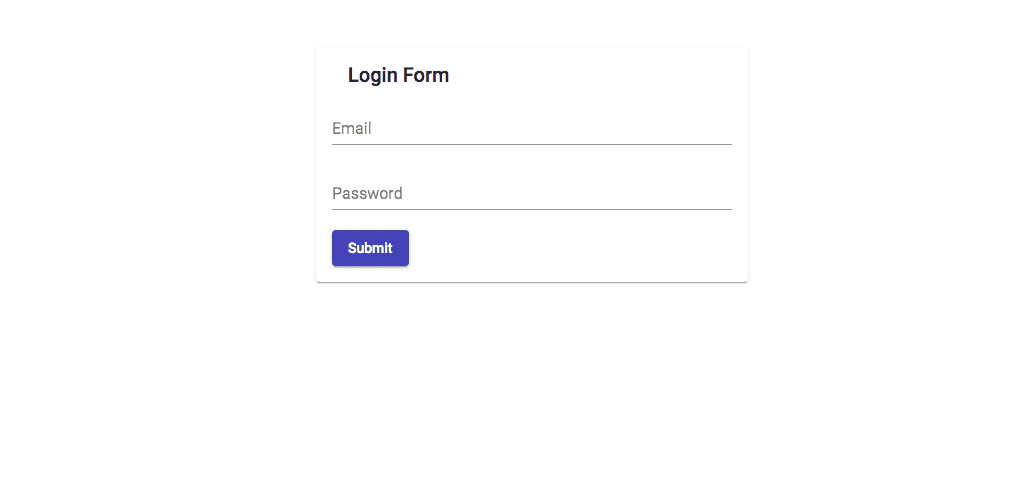Click empty card space right of Submit button
Image resolution: width=1011 pixels, height=503 pixels.
tap(580, 248)
